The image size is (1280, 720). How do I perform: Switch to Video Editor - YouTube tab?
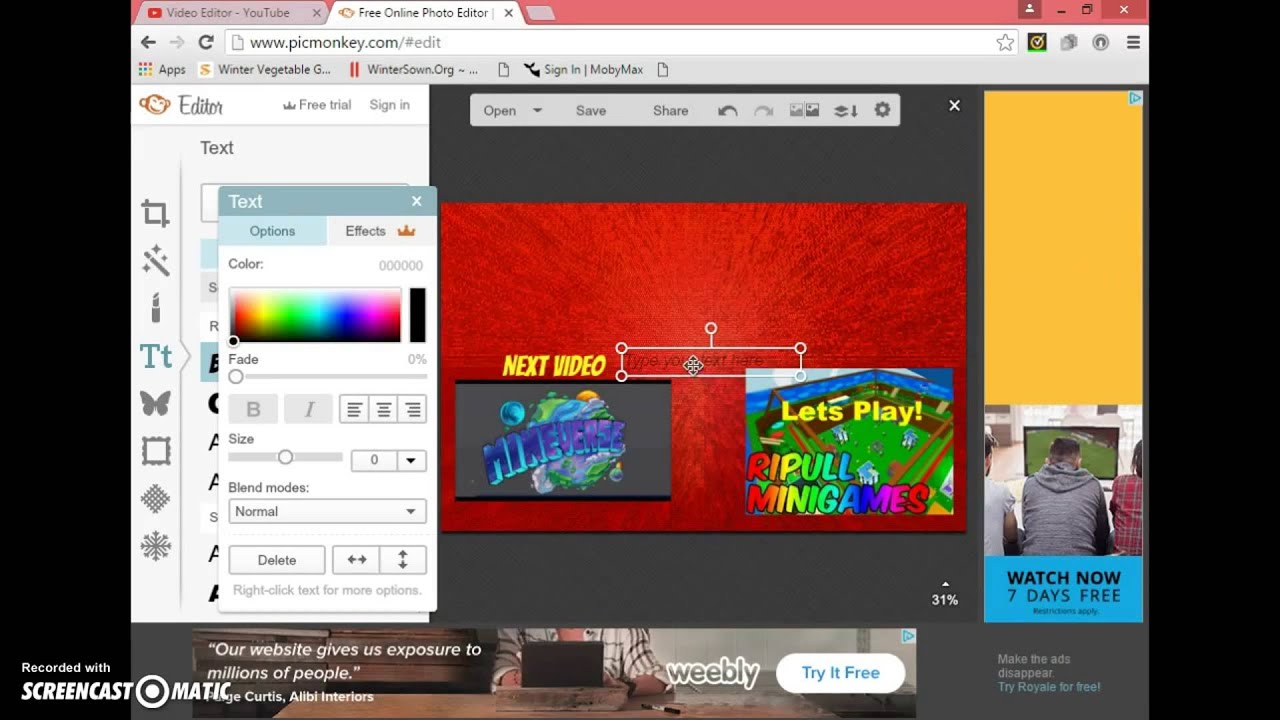(x=229, y=13)
